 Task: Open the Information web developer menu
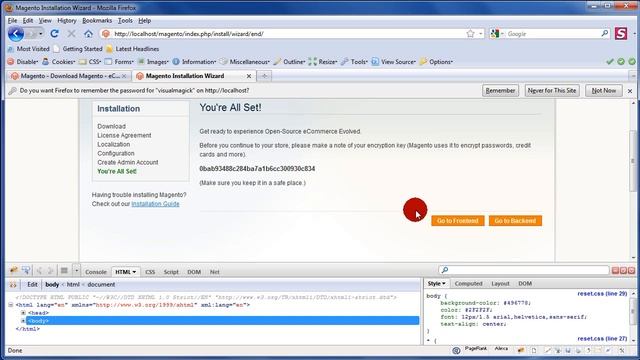pyautogui.click(x=194, y=62)
